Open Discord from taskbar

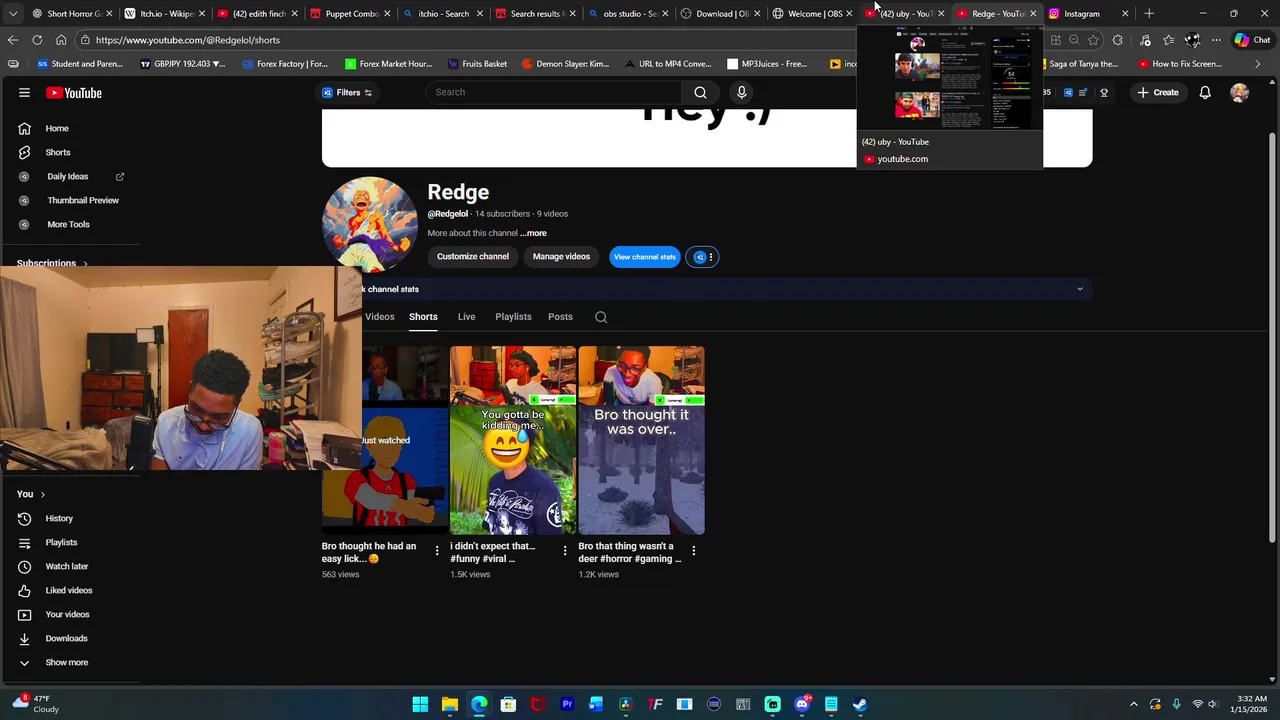coord(802,704)
